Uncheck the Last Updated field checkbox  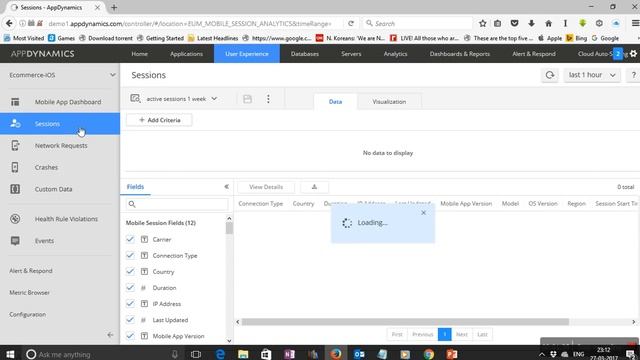point(130,320)
